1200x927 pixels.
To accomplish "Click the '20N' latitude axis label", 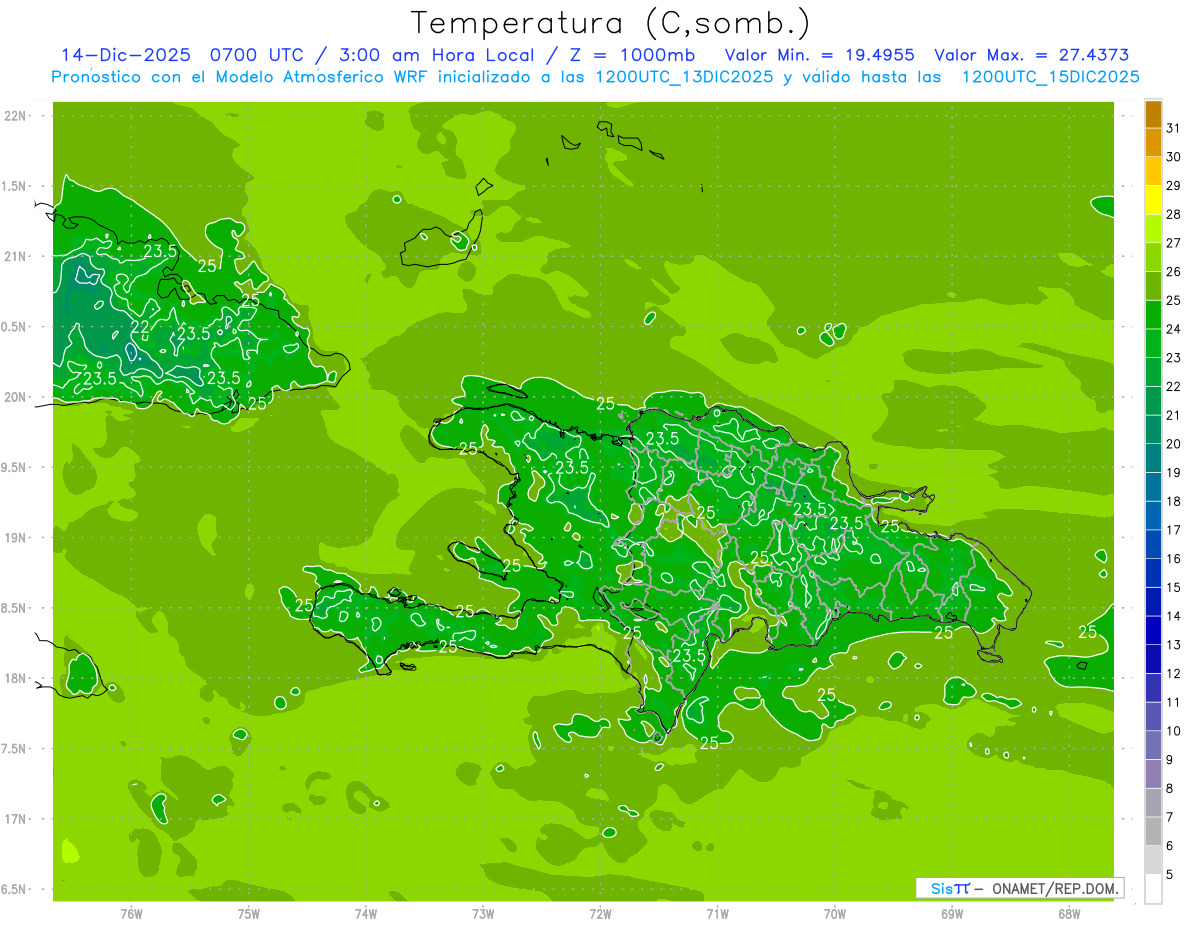I will click(17, 397).
